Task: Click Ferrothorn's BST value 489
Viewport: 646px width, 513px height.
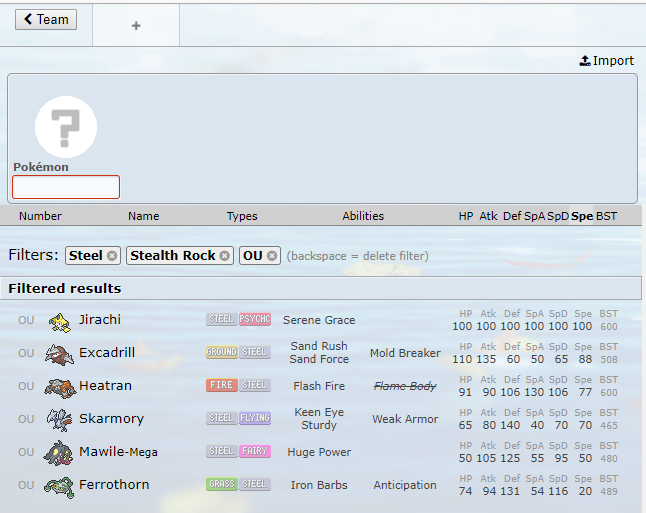Action: pyautogui.click(x=609, y=492)
